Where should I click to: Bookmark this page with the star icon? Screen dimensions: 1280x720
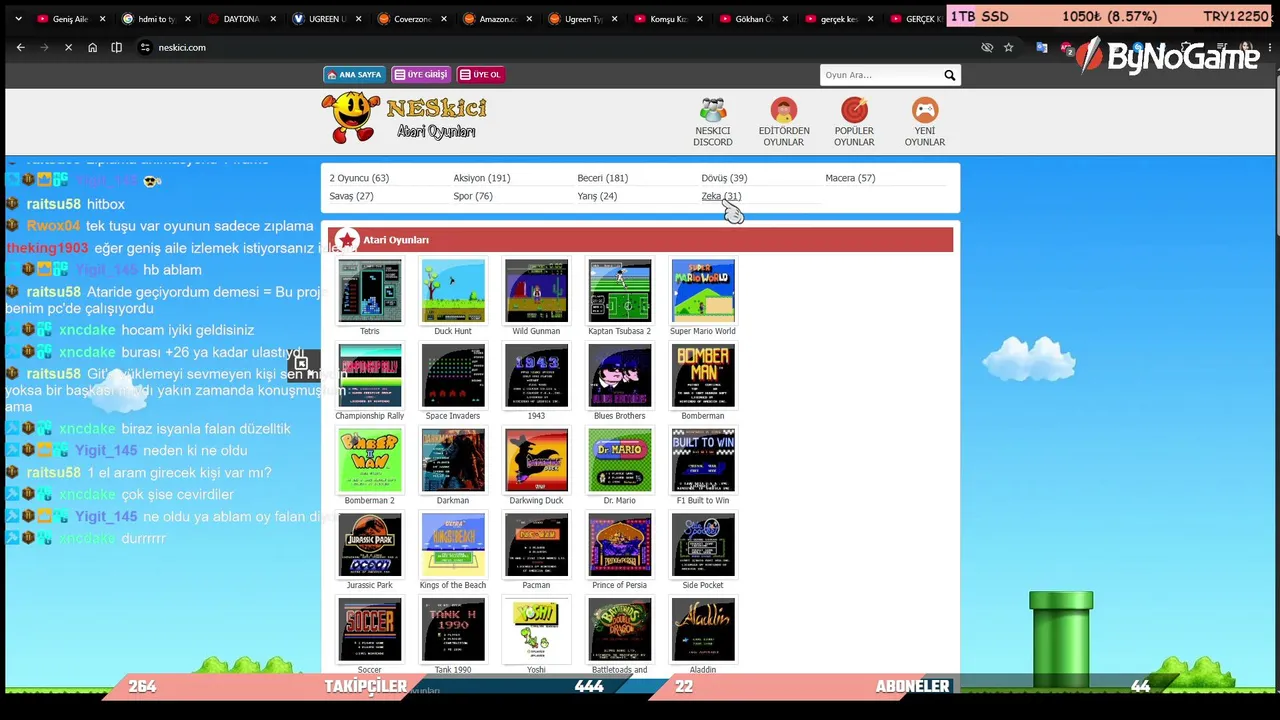1008,47
